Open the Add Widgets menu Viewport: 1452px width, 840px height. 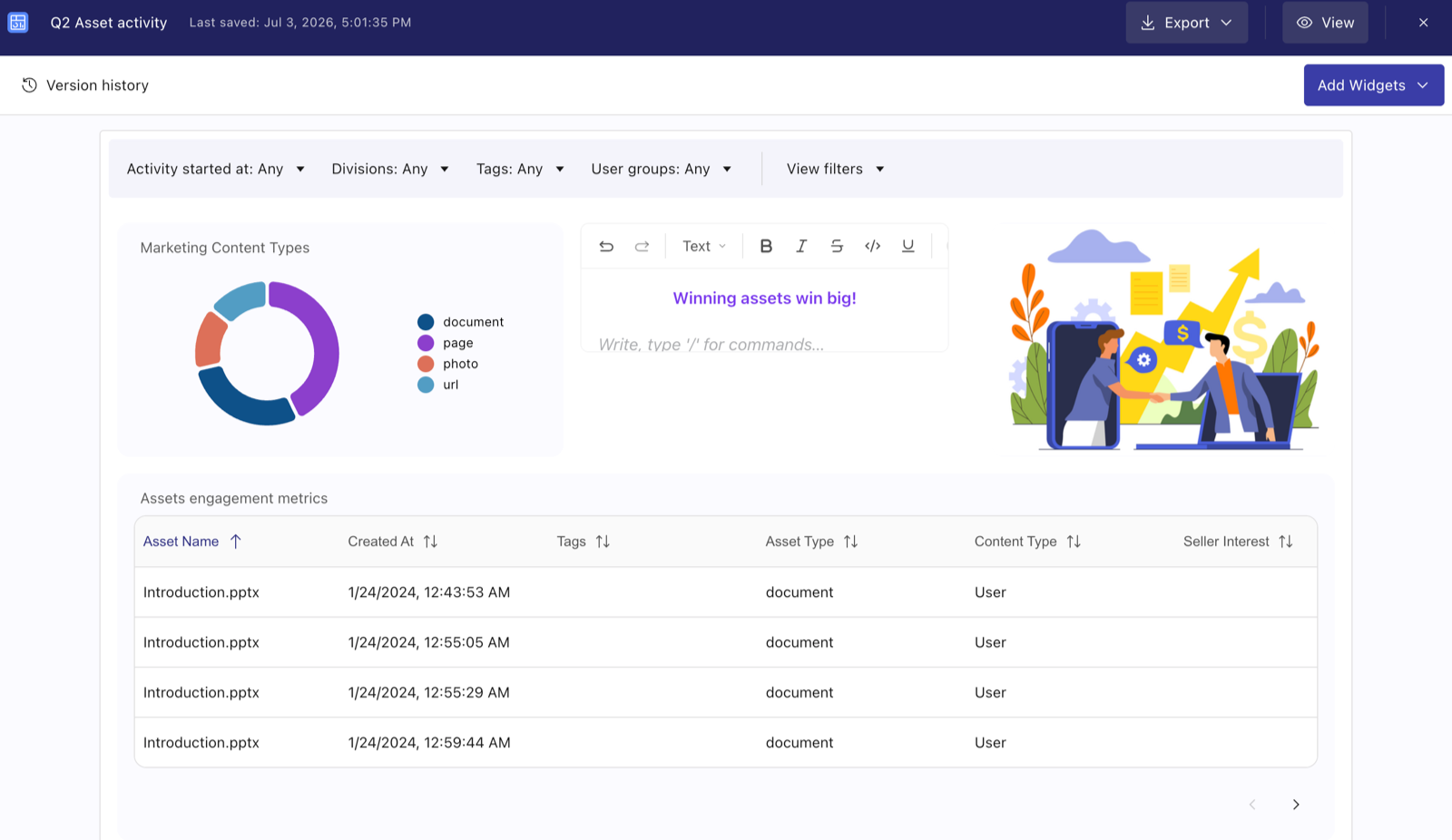click(x=1374, y=85)
